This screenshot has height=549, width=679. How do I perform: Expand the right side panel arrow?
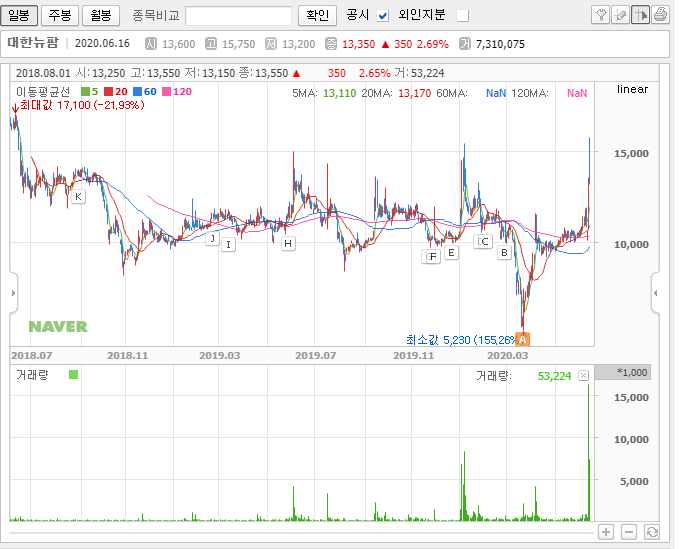[x=656, y=293]
